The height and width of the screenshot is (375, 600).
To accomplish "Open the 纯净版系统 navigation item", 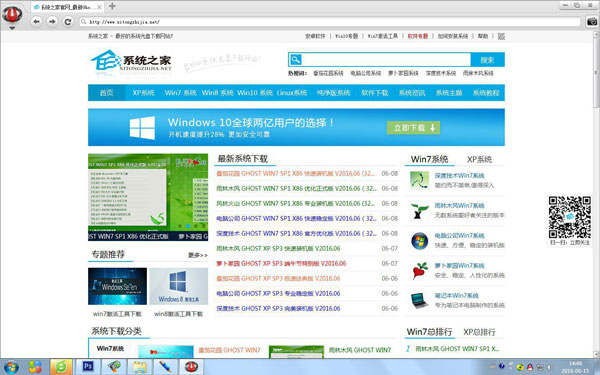I will pyautogui.click(x=333, y=93).
